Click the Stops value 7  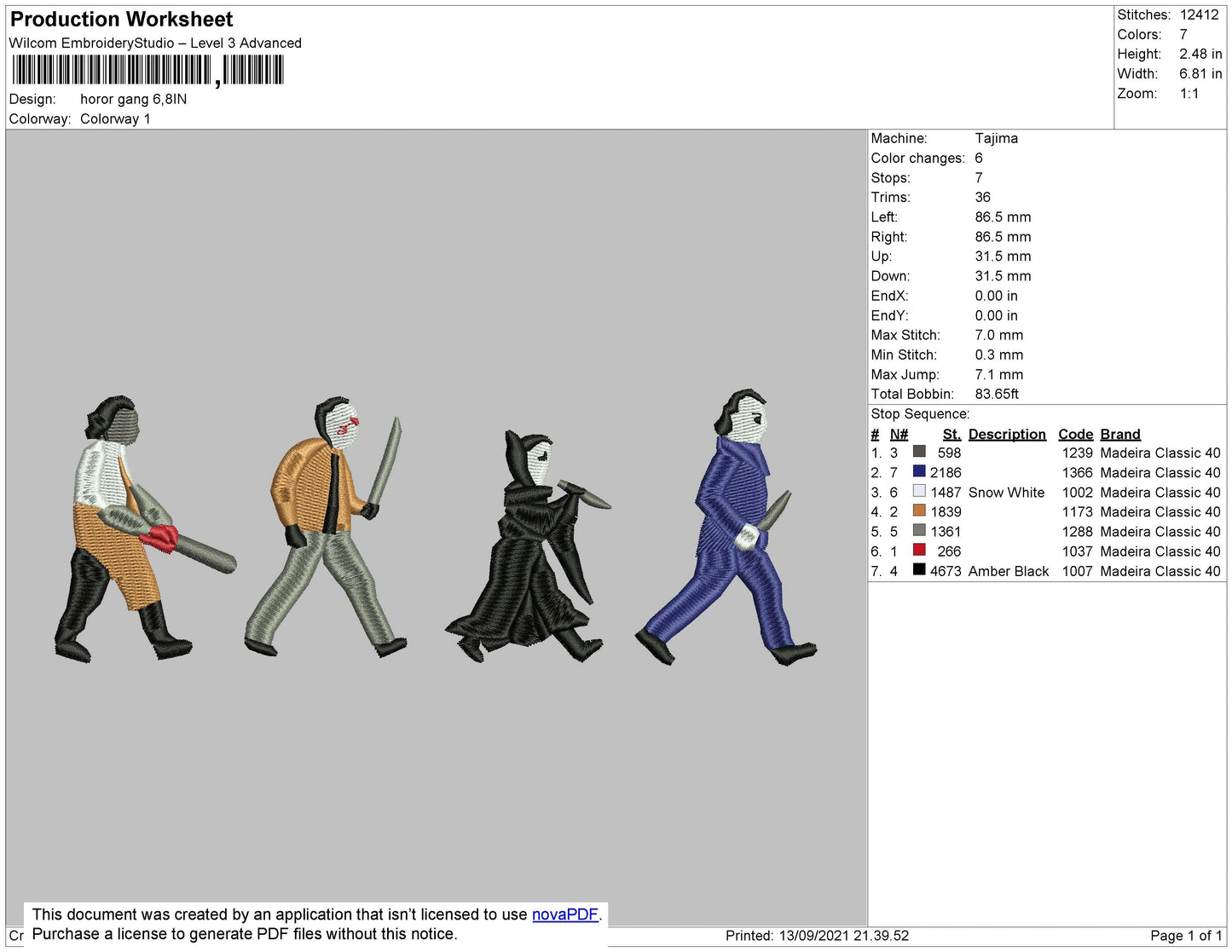pyautogui.click(x=979, y=177)
